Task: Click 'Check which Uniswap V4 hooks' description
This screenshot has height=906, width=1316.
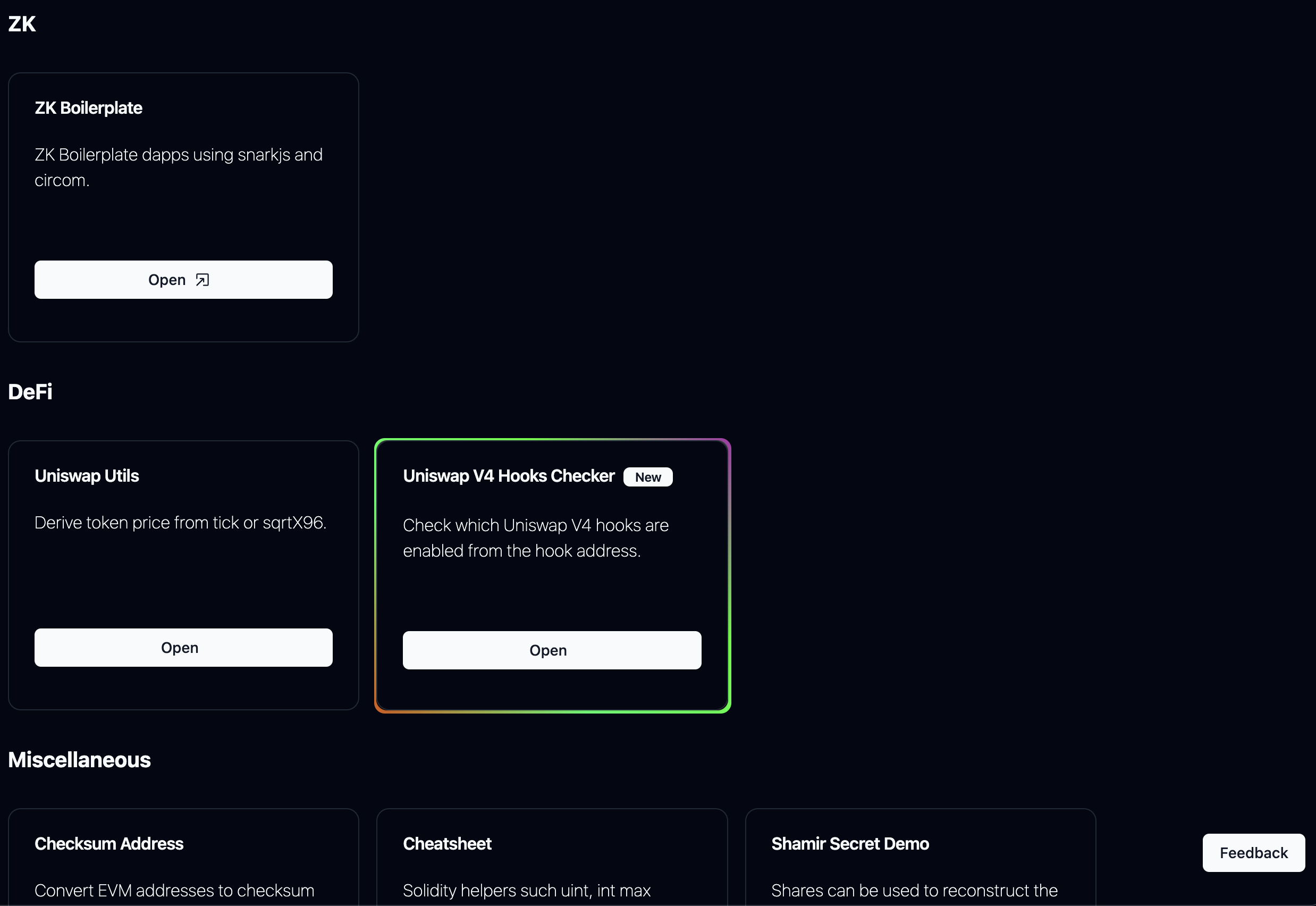Action: click(536, 538)
